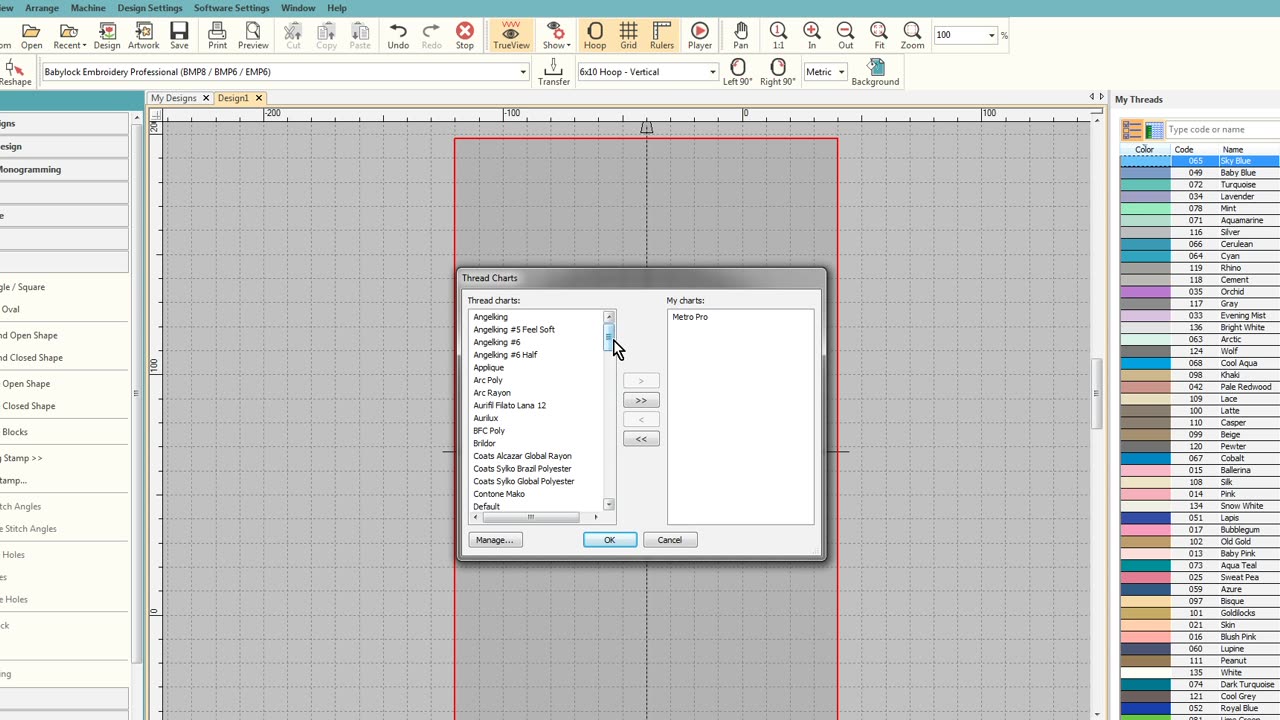The width and height of the screenshot is (1280, 720).
Task: Set zoom to 1:1
Action: [x=778, y=36]
